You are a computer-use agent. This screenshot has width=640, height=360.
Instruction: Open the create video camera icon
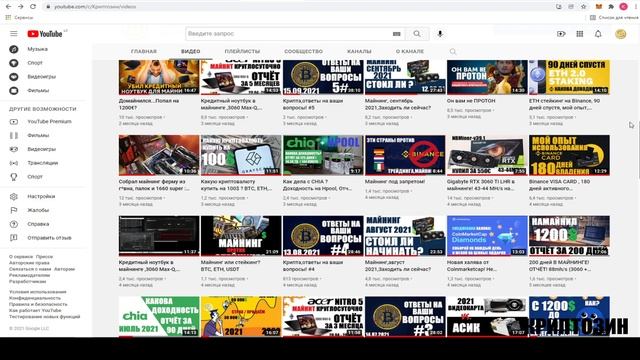(561, 34)
